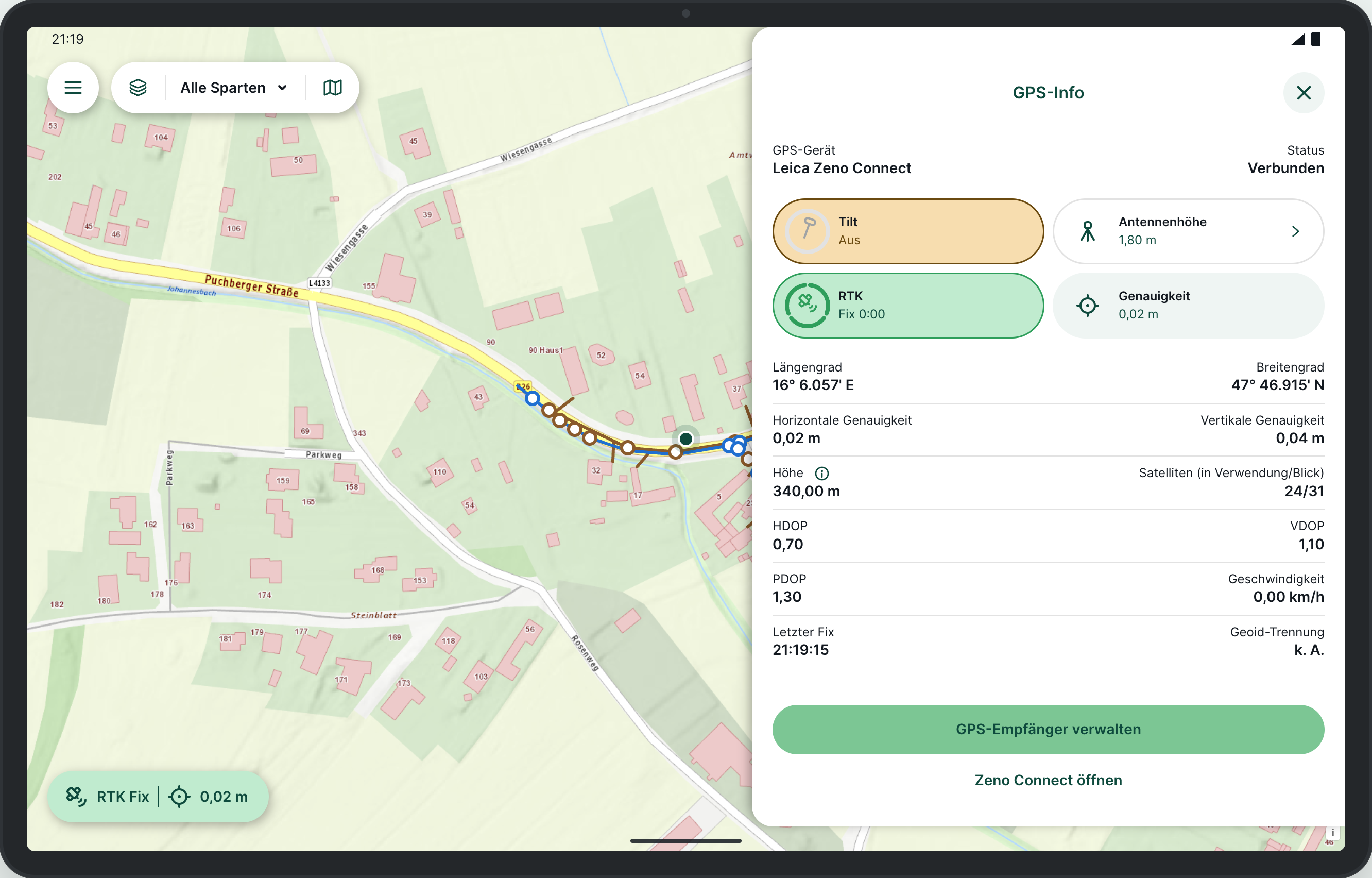The width and height of the screenshot is (1372, 878).
Task: Click the RTK satellite icon in panel
Action: (x=808, y=306)
